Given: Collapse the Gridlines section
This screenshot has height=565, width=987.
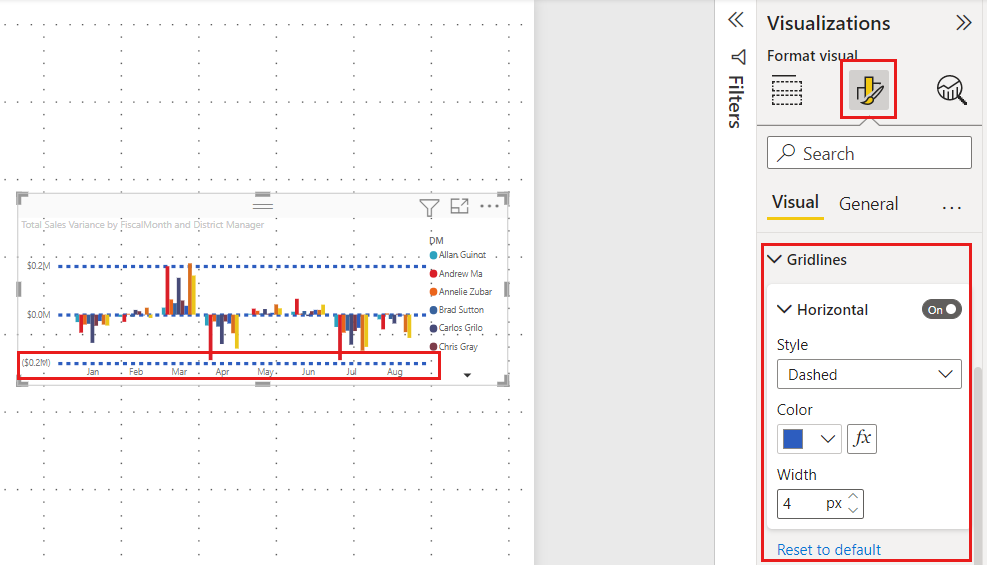Looking at the screenshot, I should point(775,259).
